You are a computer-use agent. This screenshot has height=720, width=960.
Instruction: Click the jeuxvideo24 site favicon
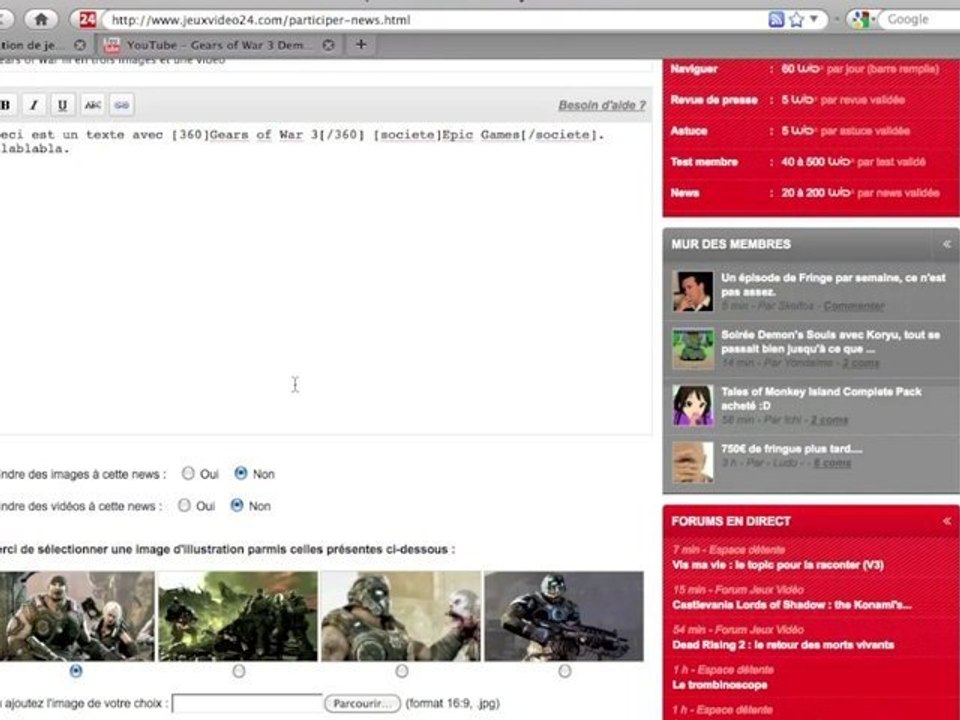pyautogui.click(x=87, y=20)
